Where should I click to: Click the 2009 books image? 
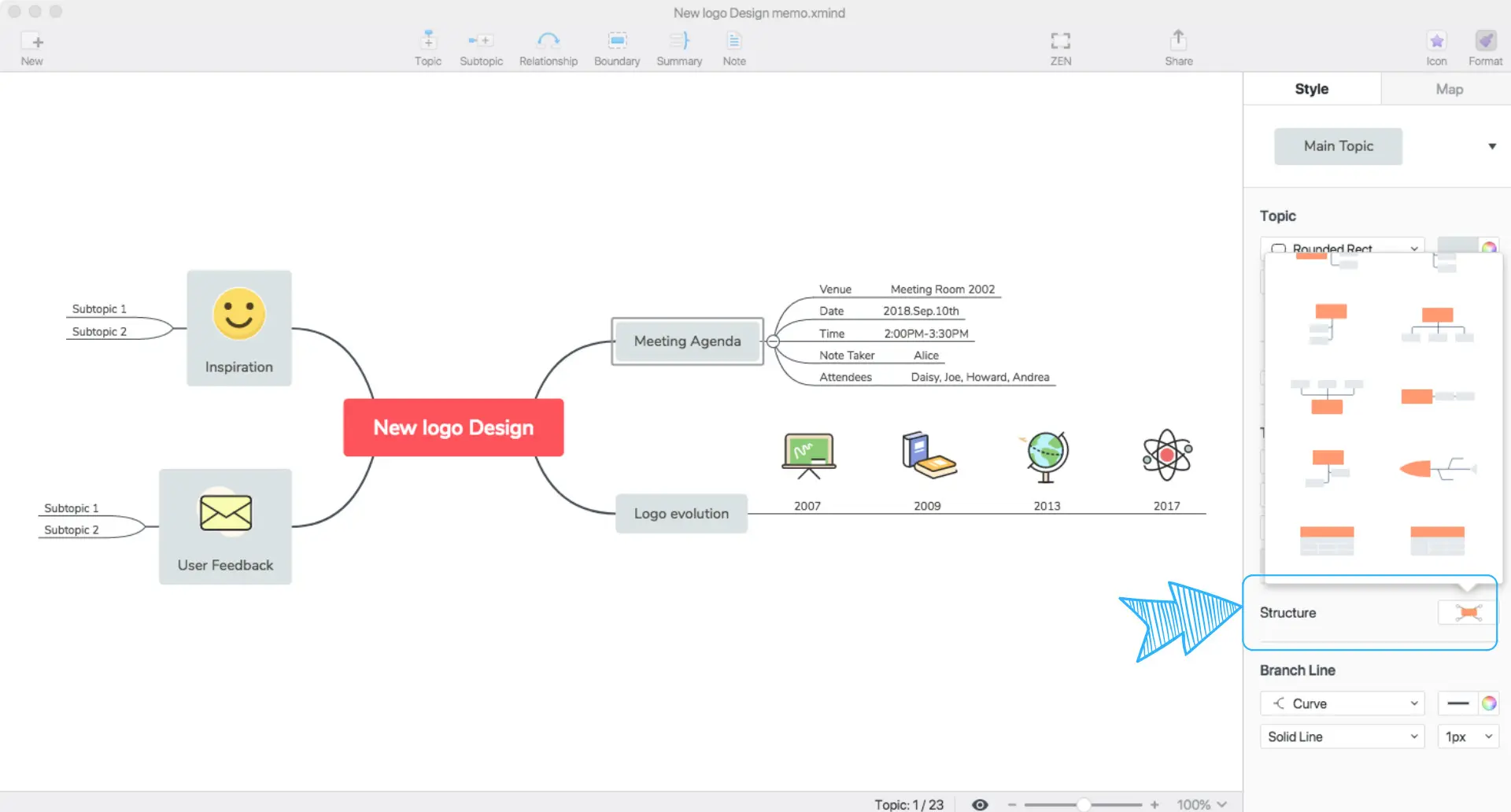point(929,455)
